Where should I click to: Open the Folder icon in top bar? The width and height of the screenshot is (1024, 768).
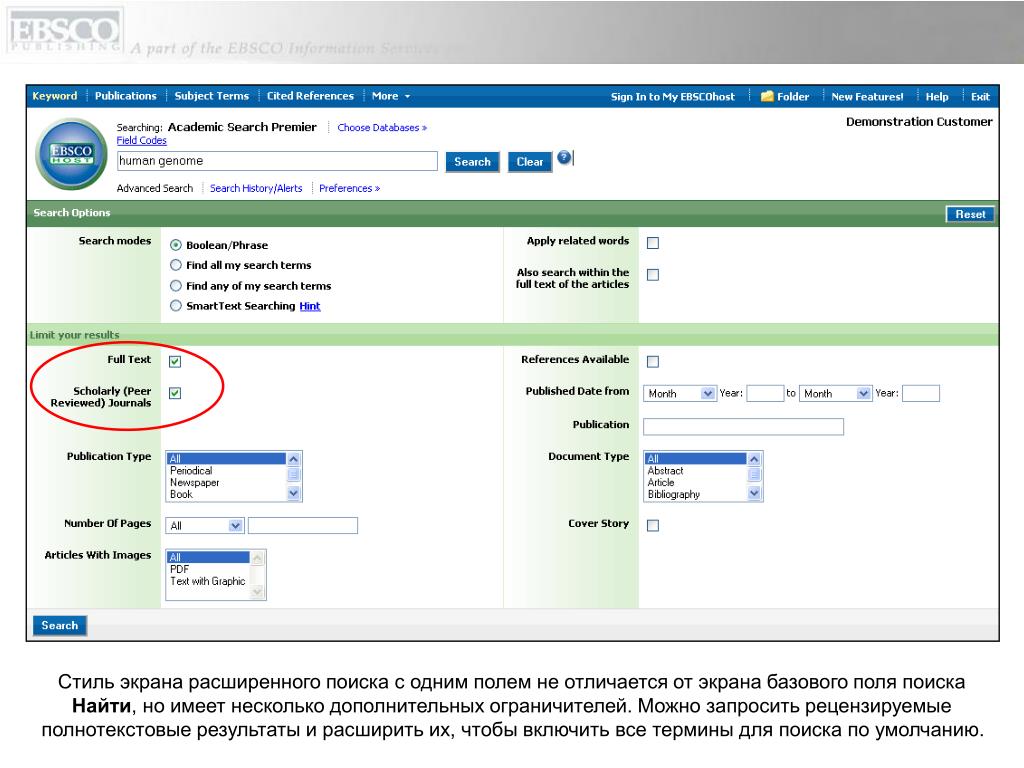(767, 97)
